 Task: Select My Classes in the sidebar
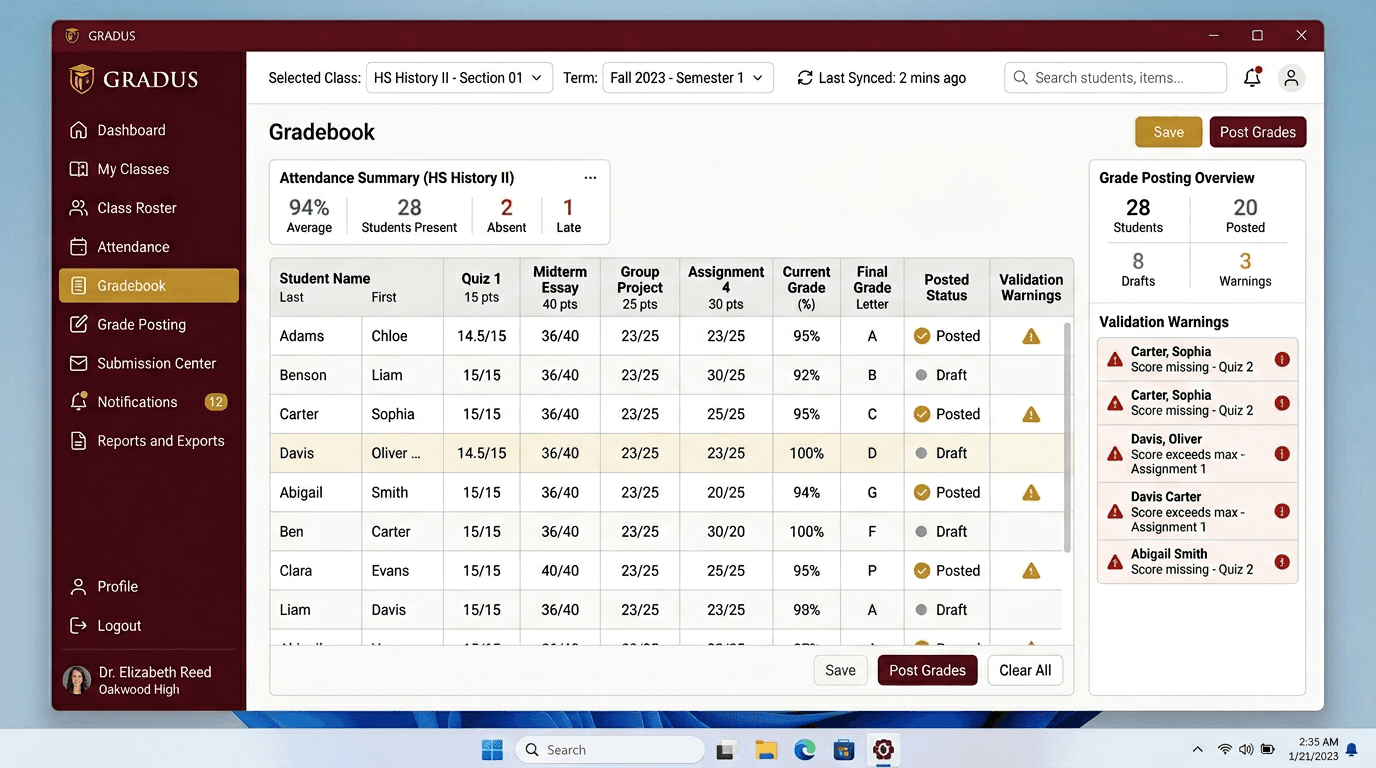pos(137,169)
